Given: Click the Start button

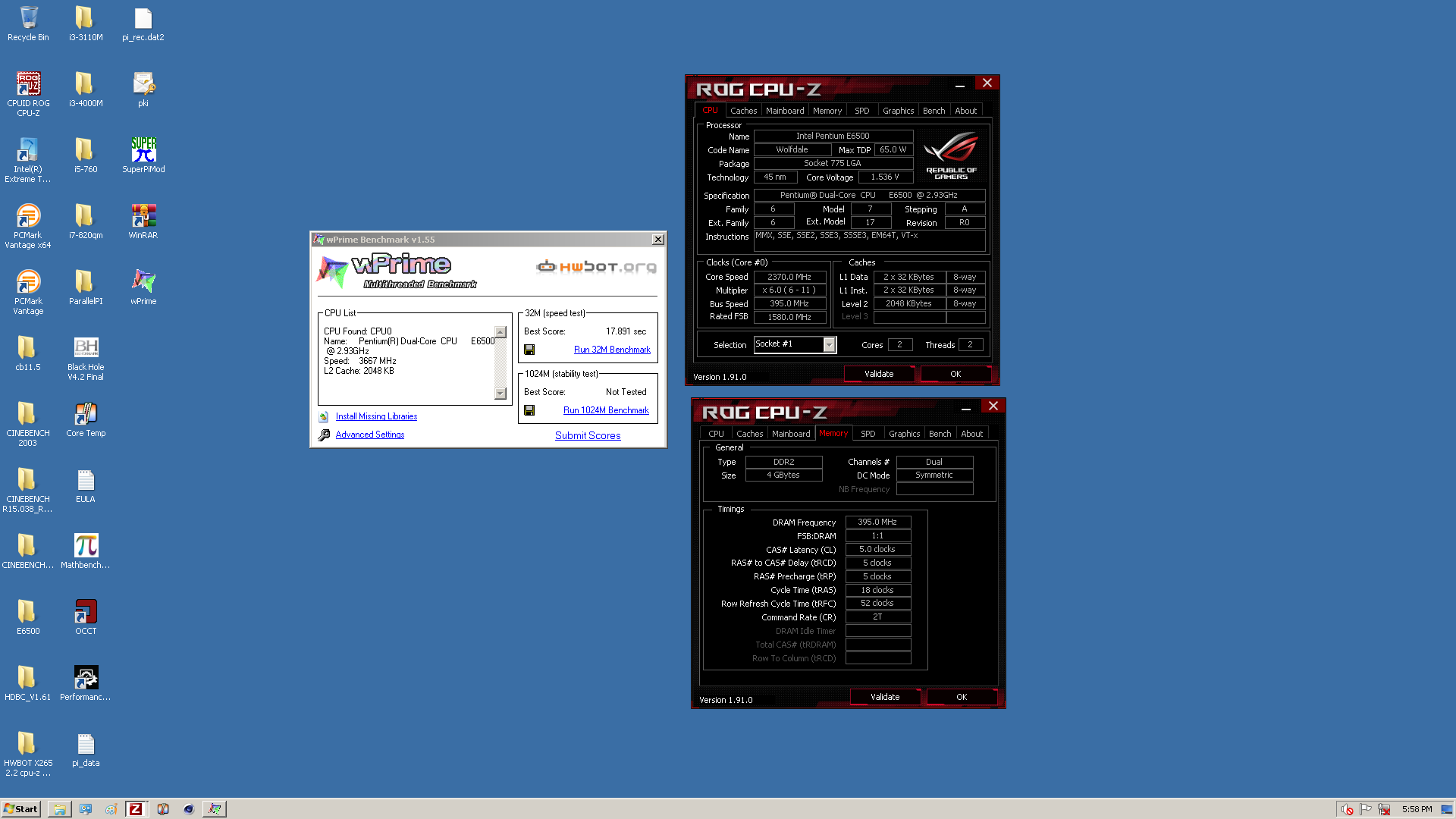Looking at the screenshot, I should (x=20, y=809).
